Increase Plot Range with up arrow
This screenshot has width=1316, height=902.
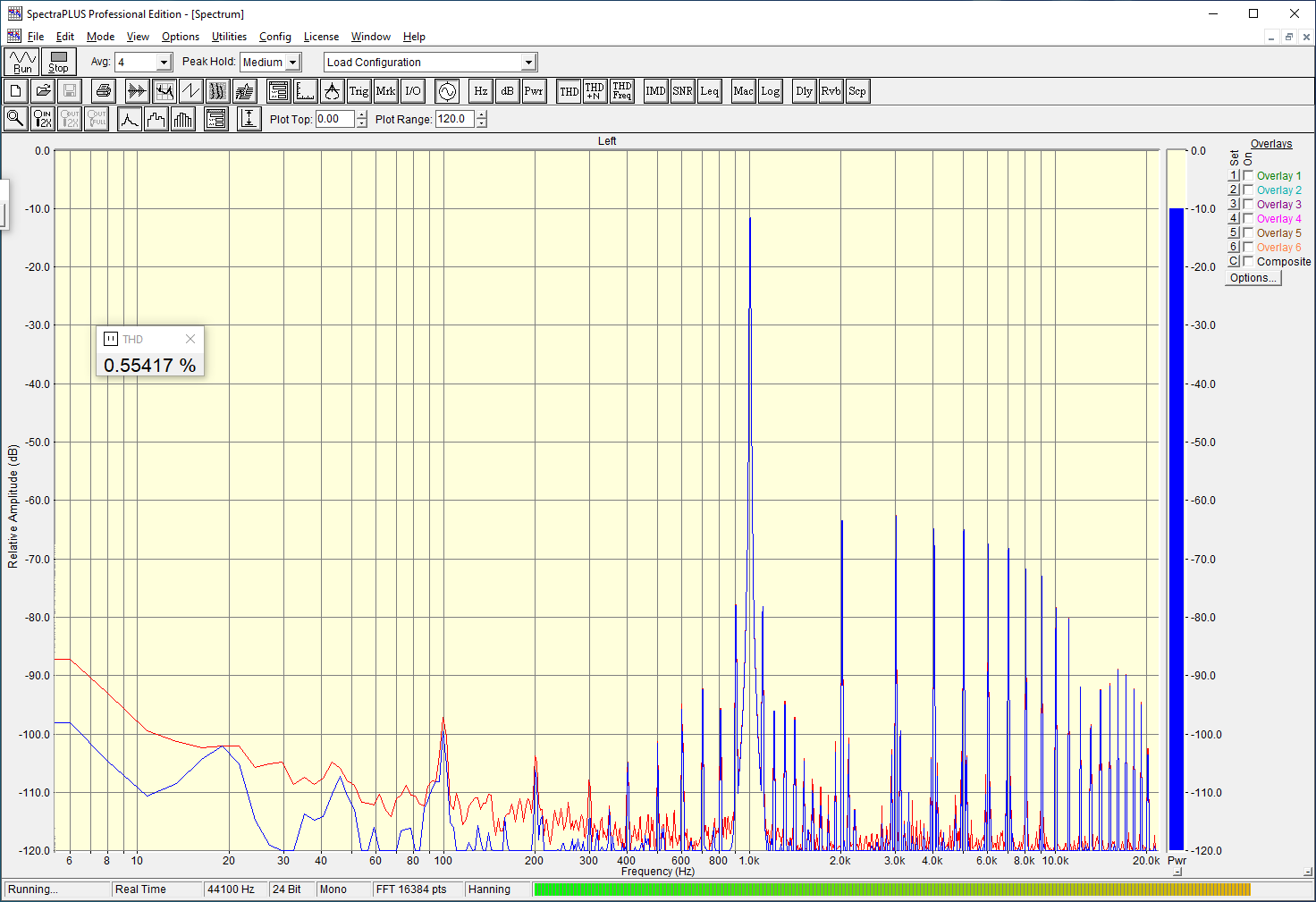tap(481, 114)
